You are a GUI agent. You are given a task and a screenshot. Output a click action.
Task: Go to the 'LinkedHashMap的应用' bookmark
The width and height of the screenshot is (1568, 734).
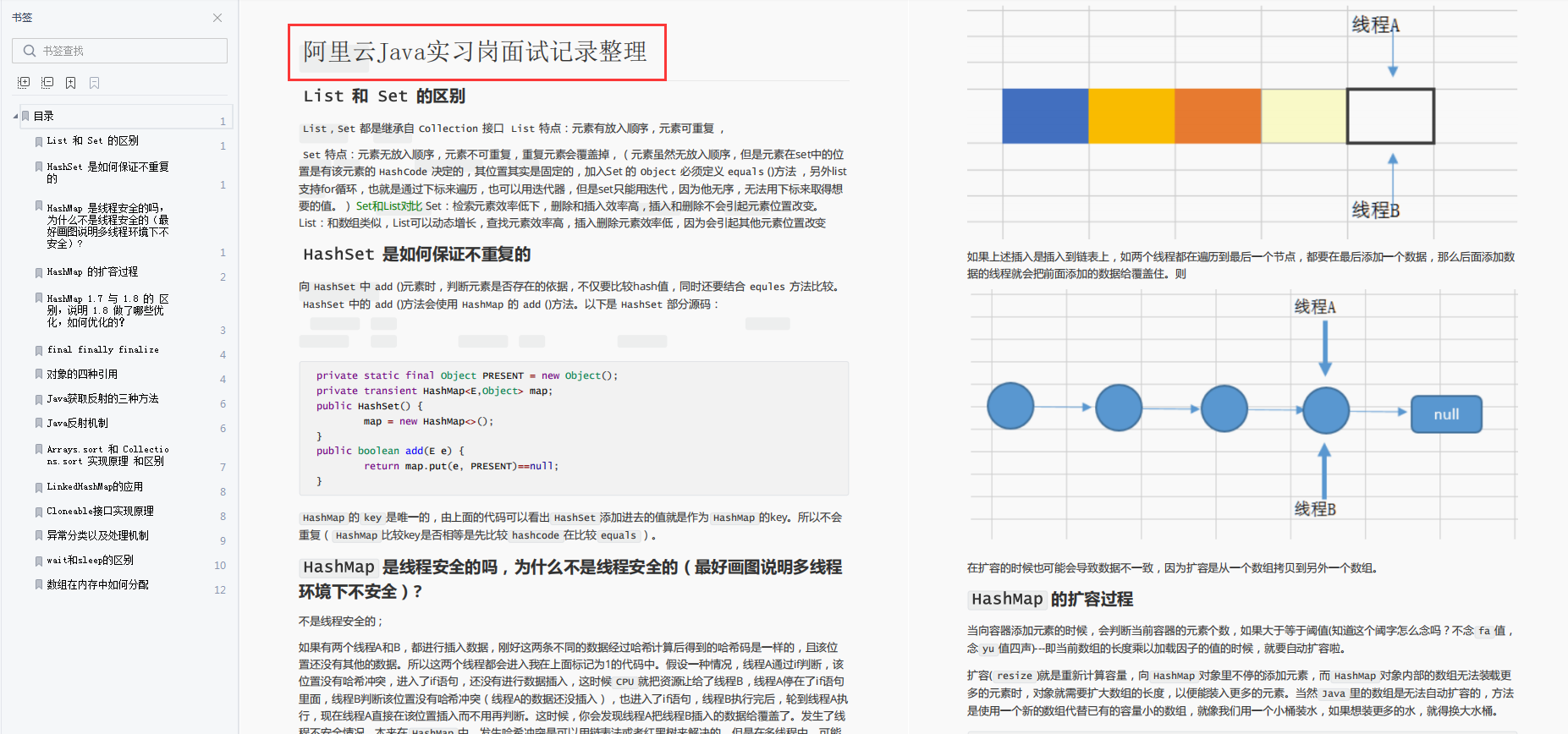pyautogui.click(x=95, y=486)
